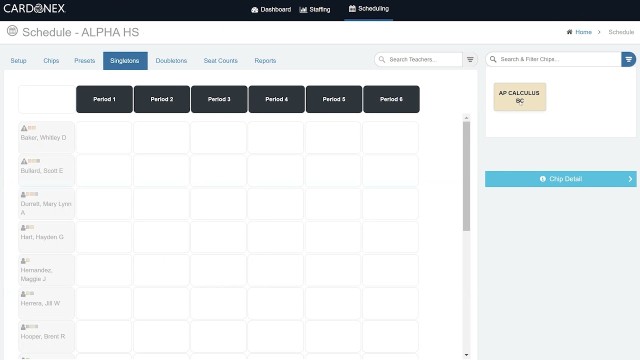This screenshot has height=360, width=640.
Task: Click the Staffing chart icon
Action: [303, 10]
